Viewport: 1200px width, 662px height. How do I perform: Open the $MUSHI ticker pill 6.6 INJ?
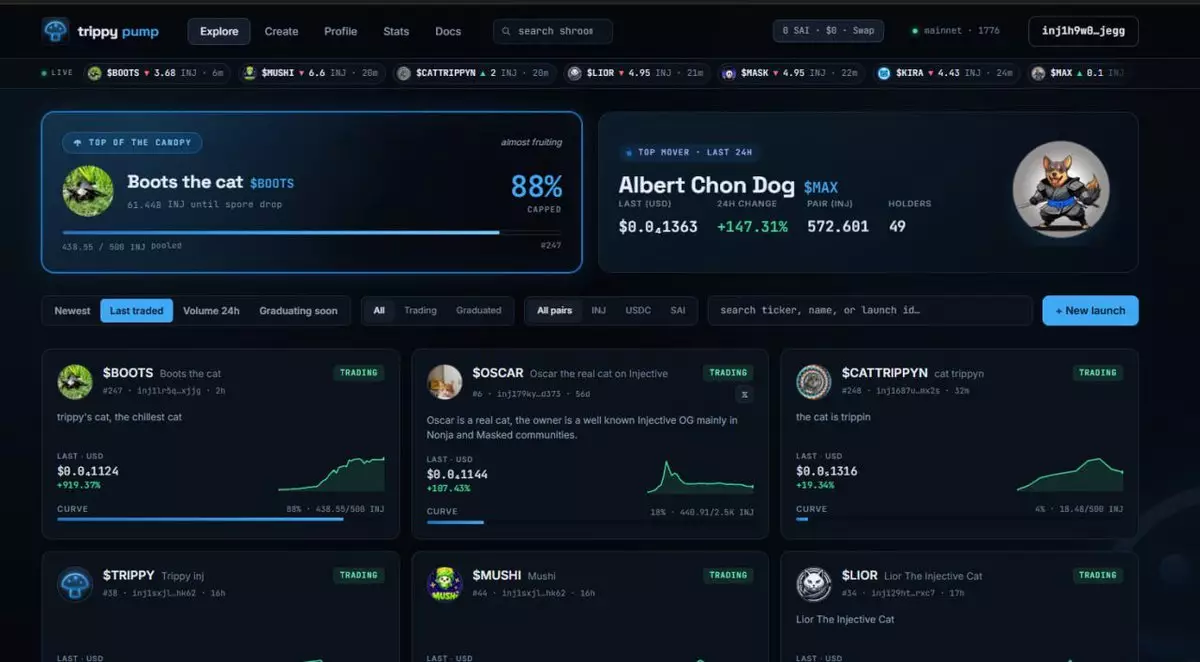[x=312, y=73]
